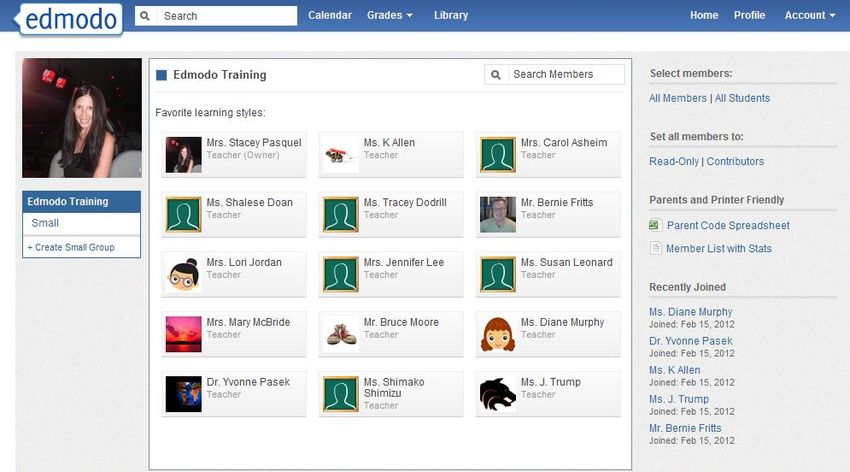Open recently joined Dr. Yvonne Pasek link
The width and height of the screenshot is (850, 472).
691,341
